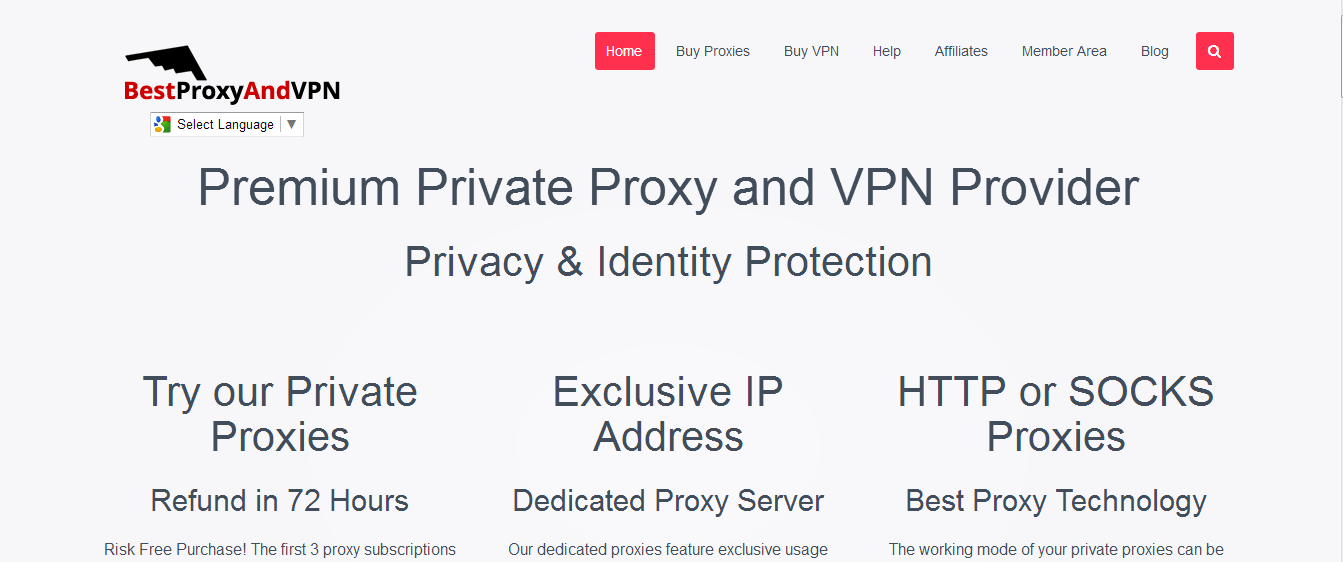
Task: Click the BestProxyAndVPN logo text
Action: [x=232, y=91]
